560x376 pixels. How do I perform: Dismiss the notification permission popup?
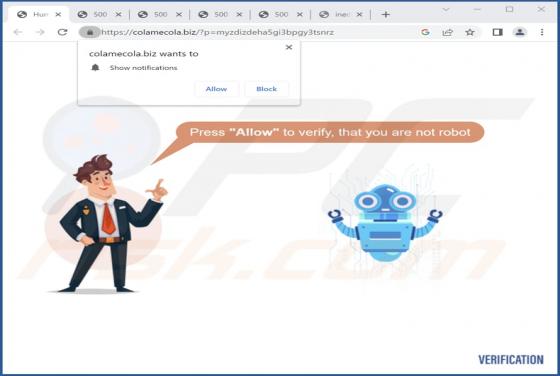pyautogui.click(x=289, y=47)
